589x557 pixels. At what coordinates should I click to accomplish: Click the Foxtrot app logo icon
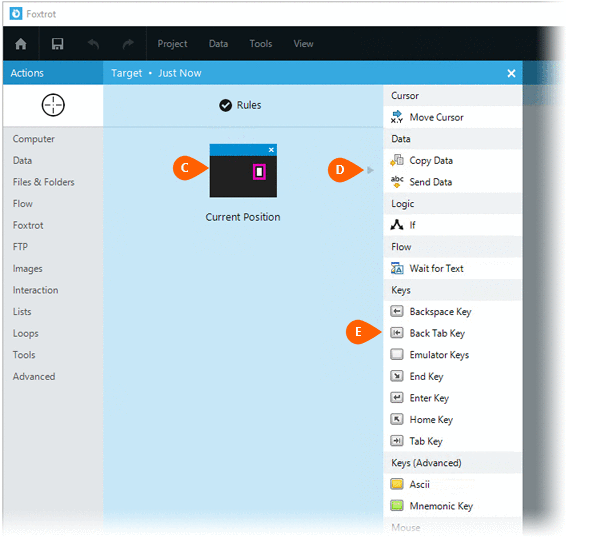click(16, 14)
